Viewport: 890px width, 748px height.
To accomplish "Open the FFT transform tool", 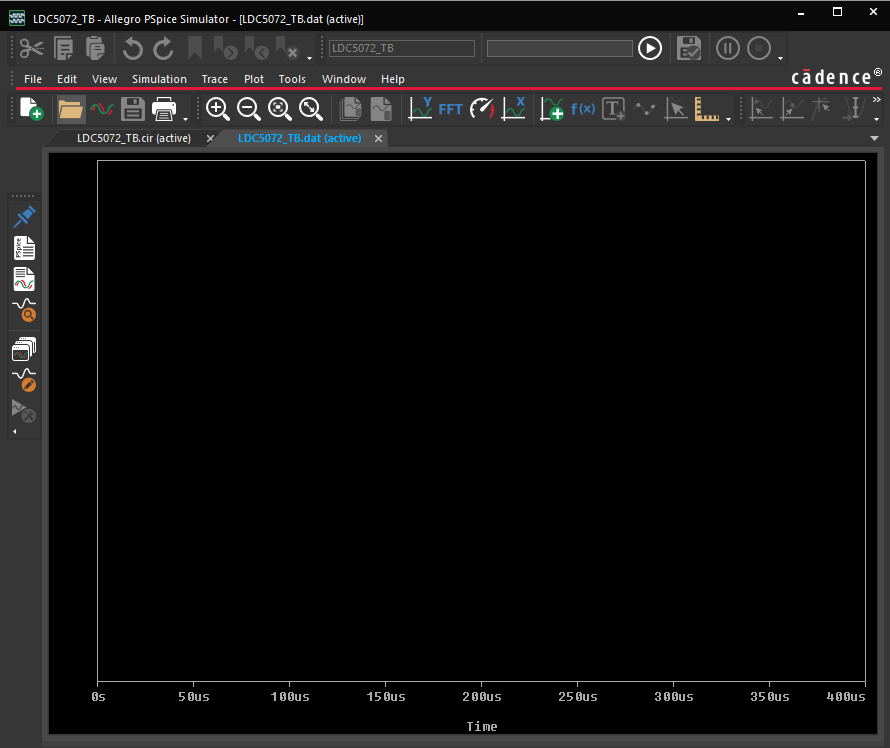I will pyautogui.click(x=450, y=109).
